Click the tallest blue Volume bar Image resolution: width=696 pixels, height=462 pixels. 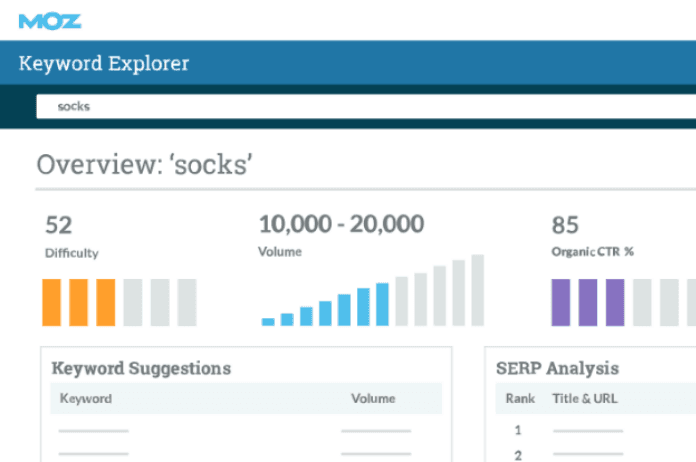pyautogui.click(x=382, y=304)
